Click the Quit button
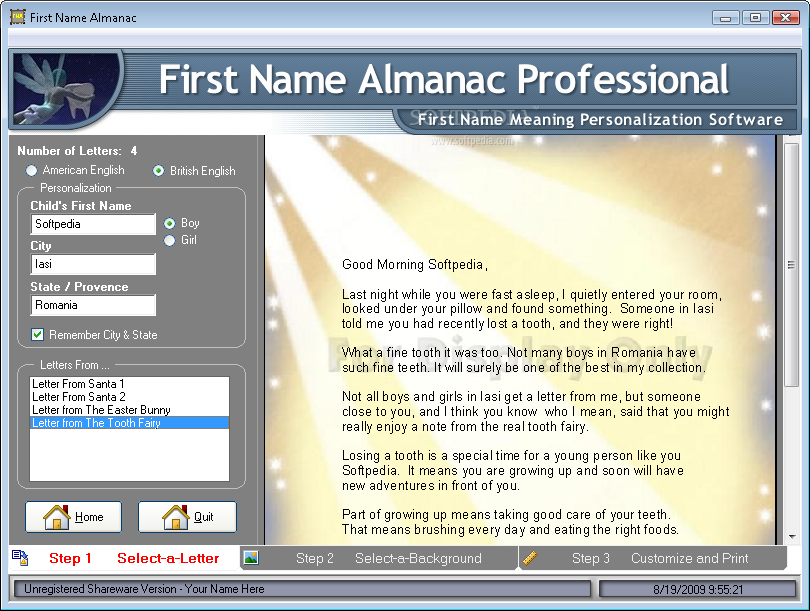The height and width of the screenshot is (611, 810). pyautogui.click(x=188, y=516)
